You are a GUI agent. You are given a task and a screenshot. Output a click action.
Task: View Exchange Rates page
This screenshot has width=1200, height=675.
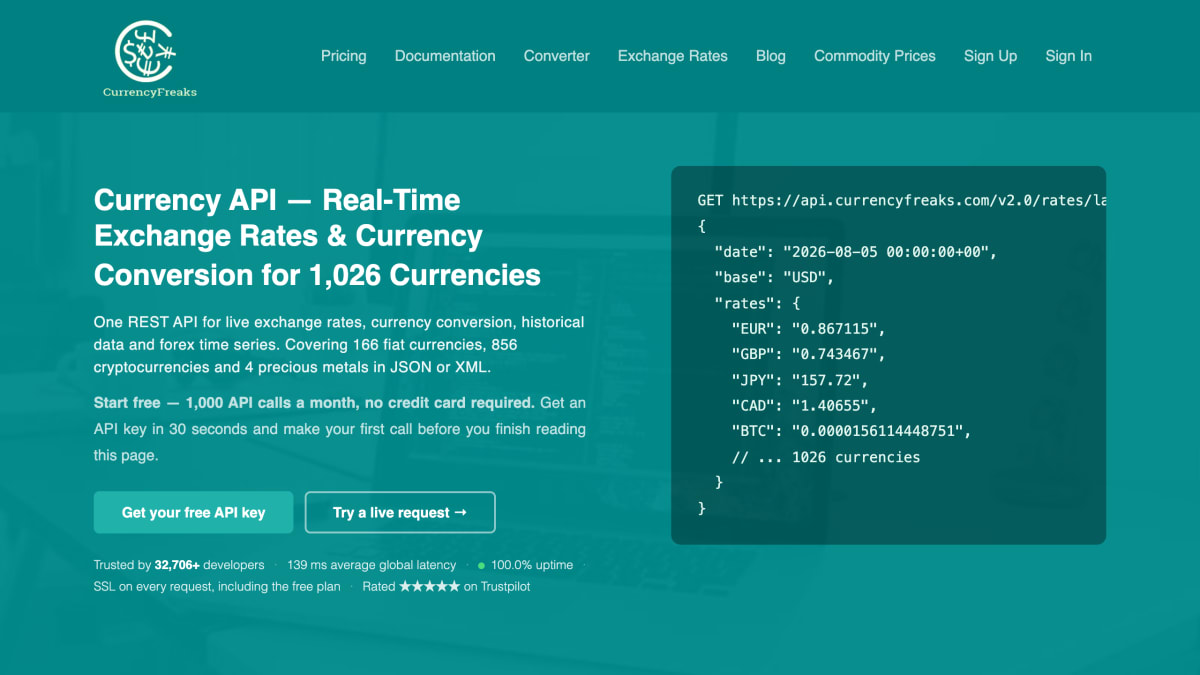pos(673,56)
